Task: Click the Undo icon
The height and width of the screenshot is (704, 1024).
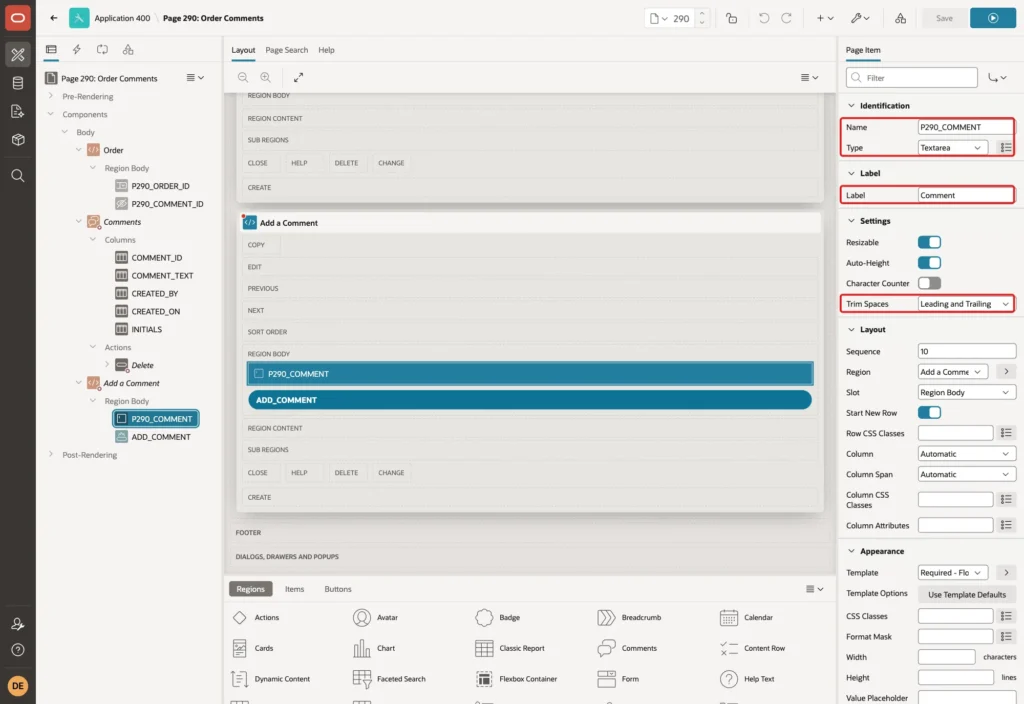Action: coord(763,18)
